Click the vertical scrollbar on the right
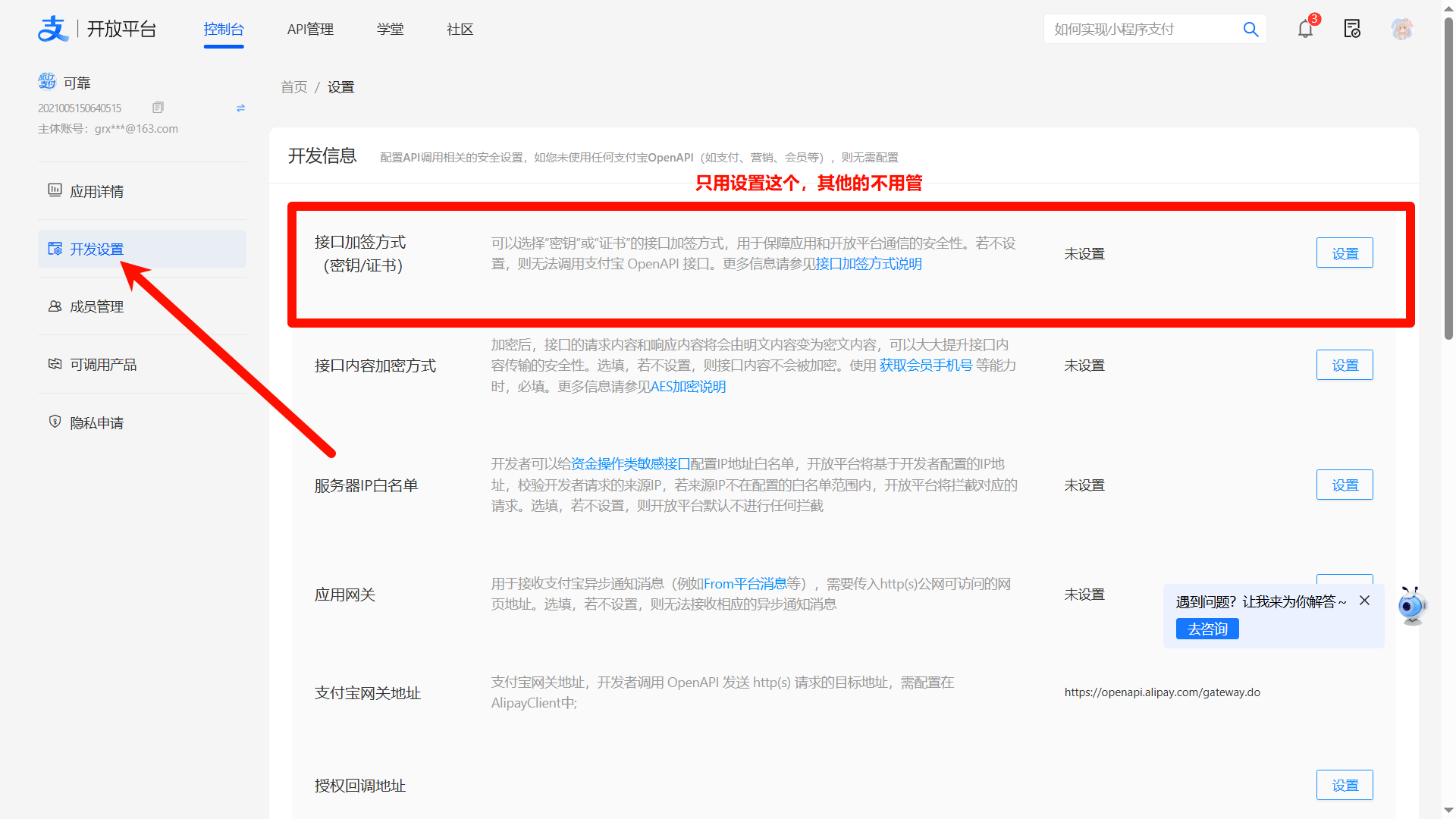 tap(1447, 121)
